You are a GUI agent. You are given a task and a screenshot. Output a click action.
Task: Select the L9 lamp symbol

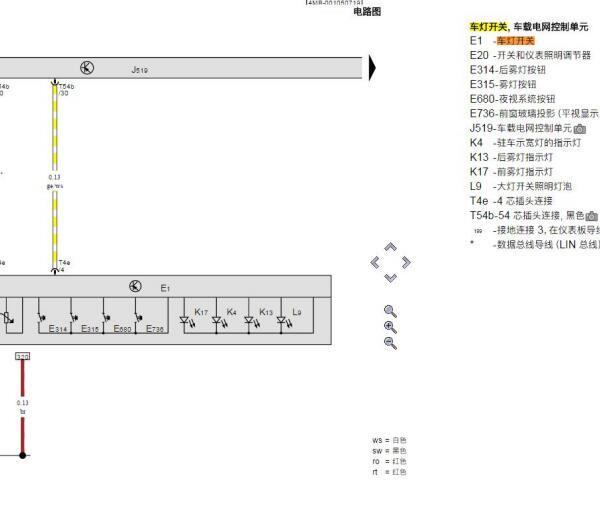pos(285,322)
